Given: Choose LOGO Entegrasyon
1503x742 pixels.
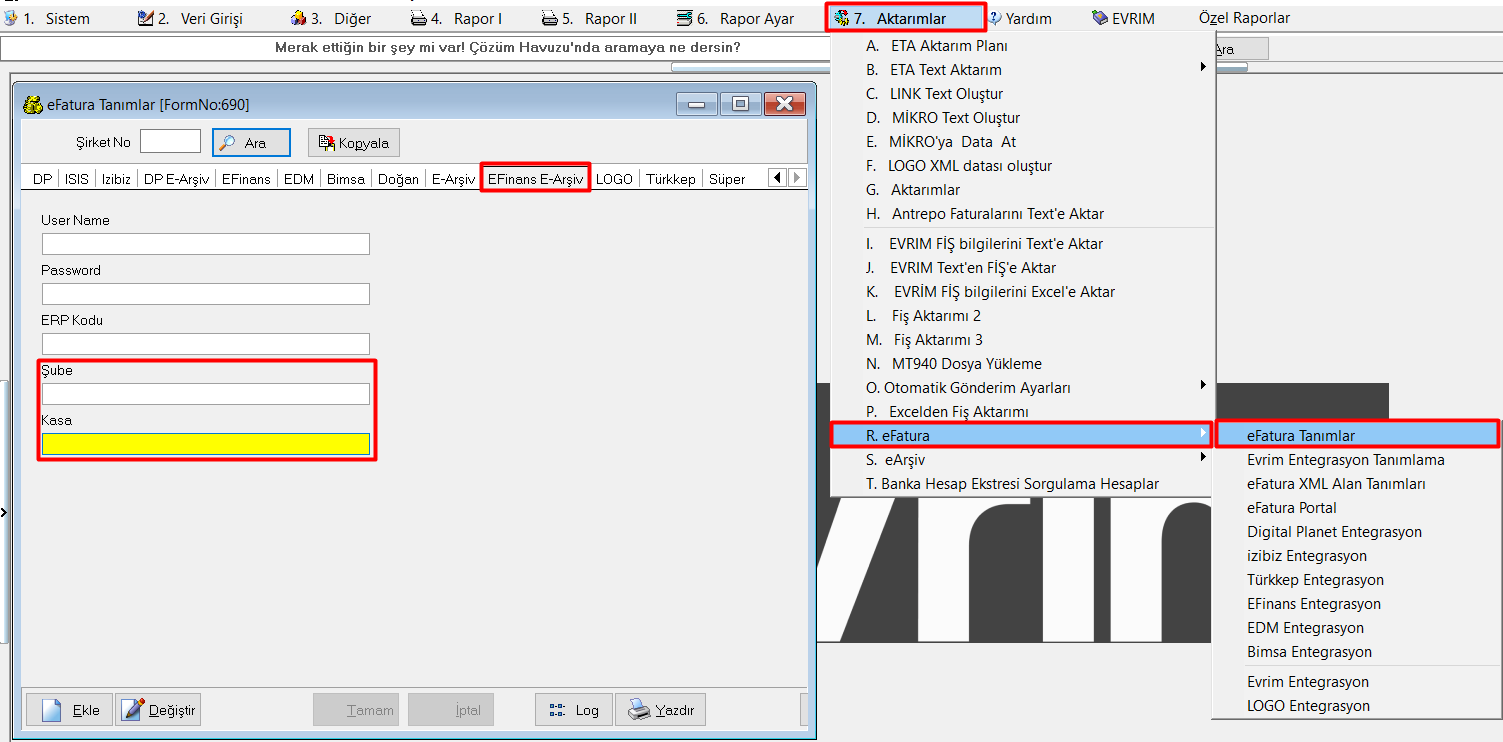Looking at the screenshot, I should point(1357,706).
